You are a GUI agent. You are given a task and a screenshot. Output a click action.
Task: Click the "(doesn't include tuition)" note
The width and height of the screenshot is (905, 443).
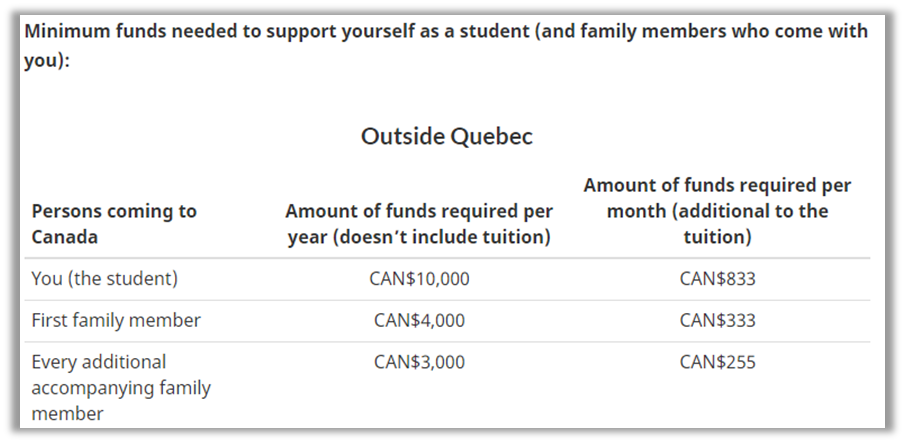[419, 238]
